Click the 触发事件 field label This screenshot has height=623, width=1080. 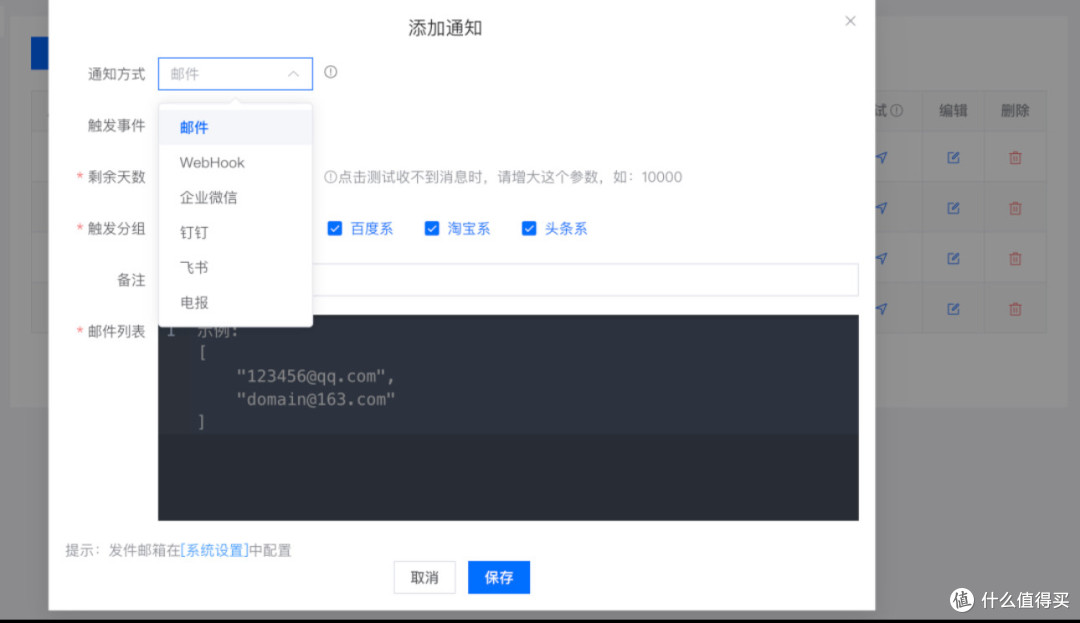pos(116,125)
